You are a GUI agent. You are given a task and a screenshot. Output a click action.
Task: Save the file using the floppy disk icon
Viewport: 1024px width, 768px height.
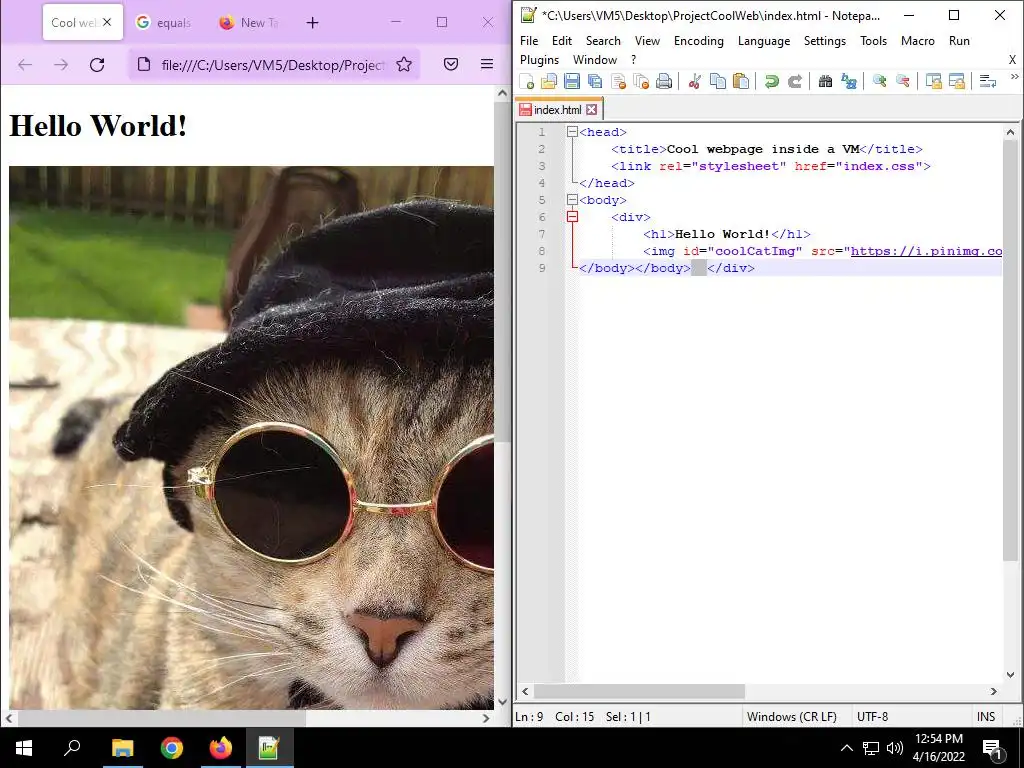pos(572,81)
